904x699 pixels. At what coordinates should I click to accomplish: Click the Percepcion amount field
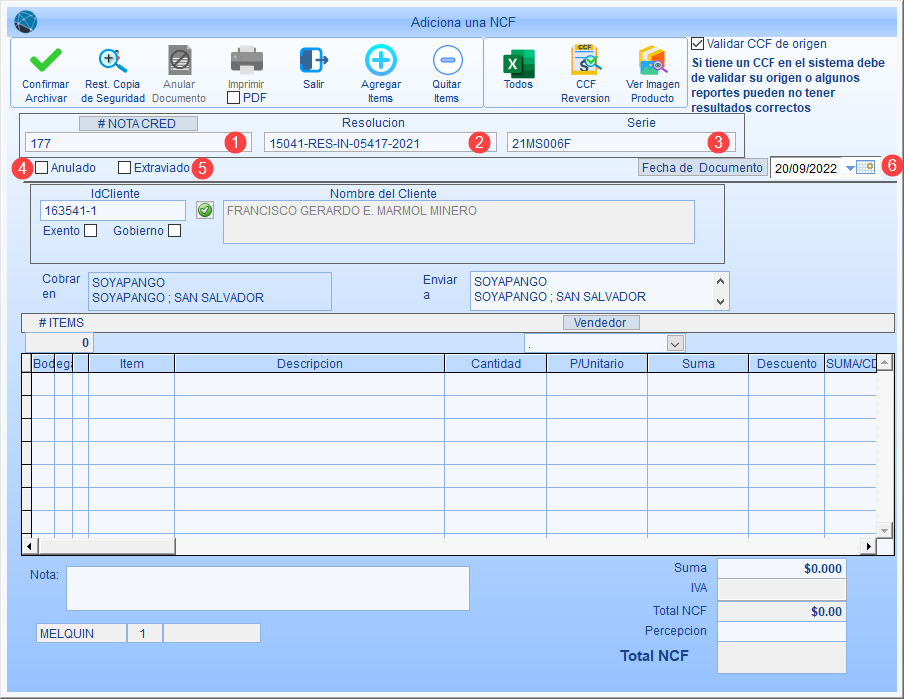tap(781, 631)
